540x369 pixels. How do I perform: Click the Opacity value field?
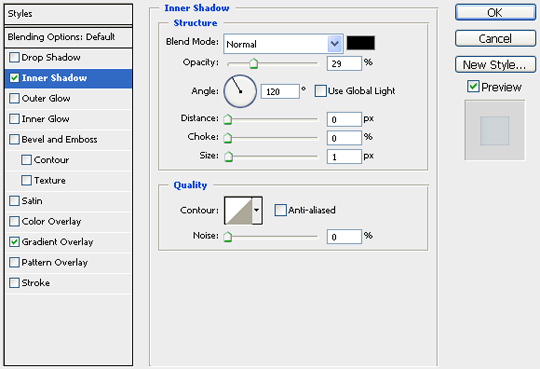[x=344, y=63]
